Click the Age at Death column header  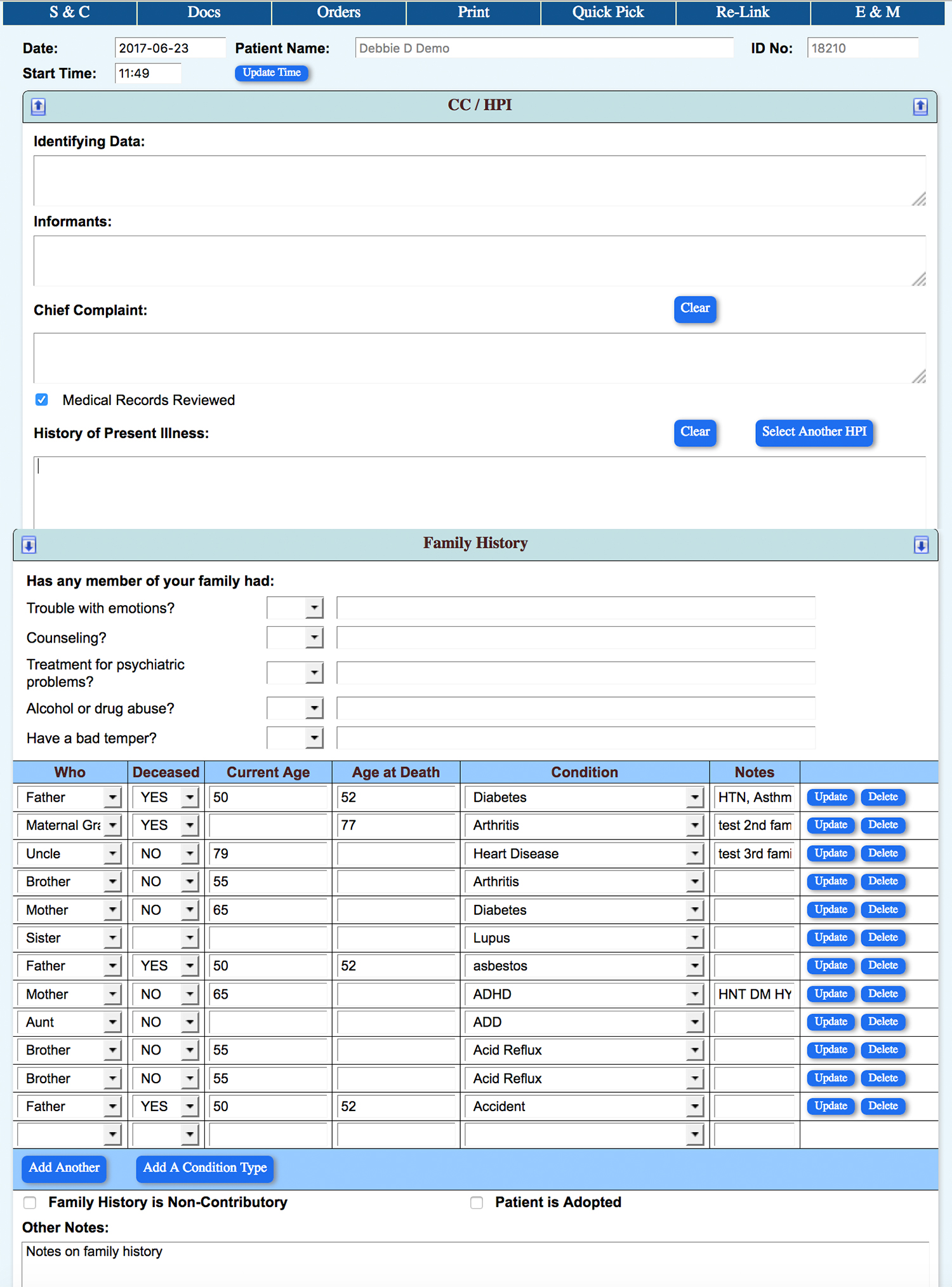(396, 772)
